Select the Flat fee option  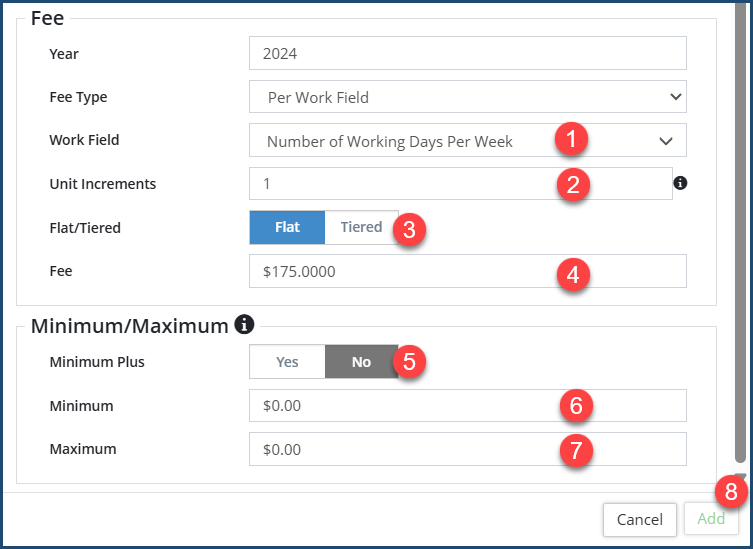pos(287,227)
